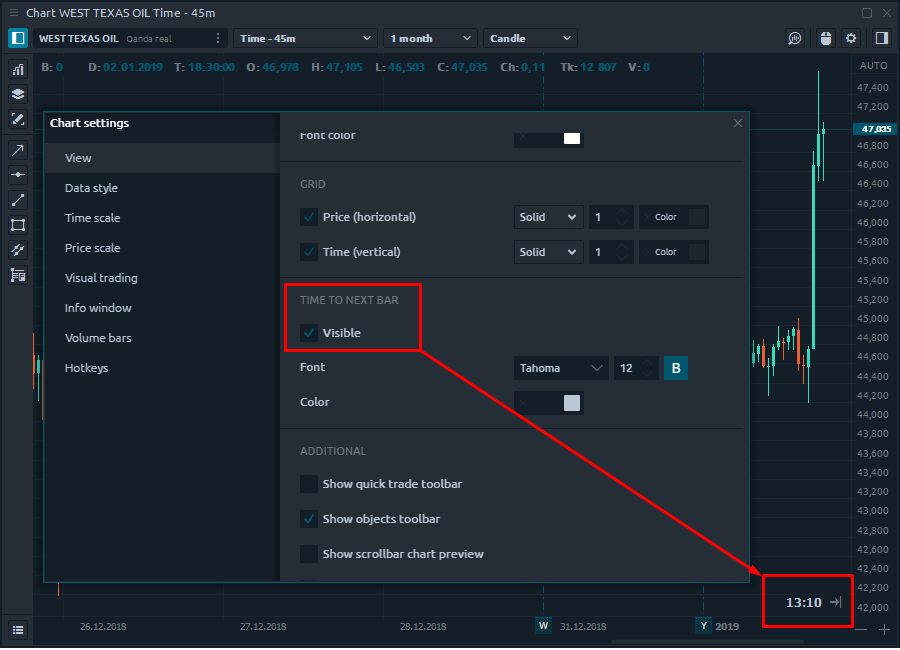
Task: Select the rectangle drawing tool
Action: 18,225
